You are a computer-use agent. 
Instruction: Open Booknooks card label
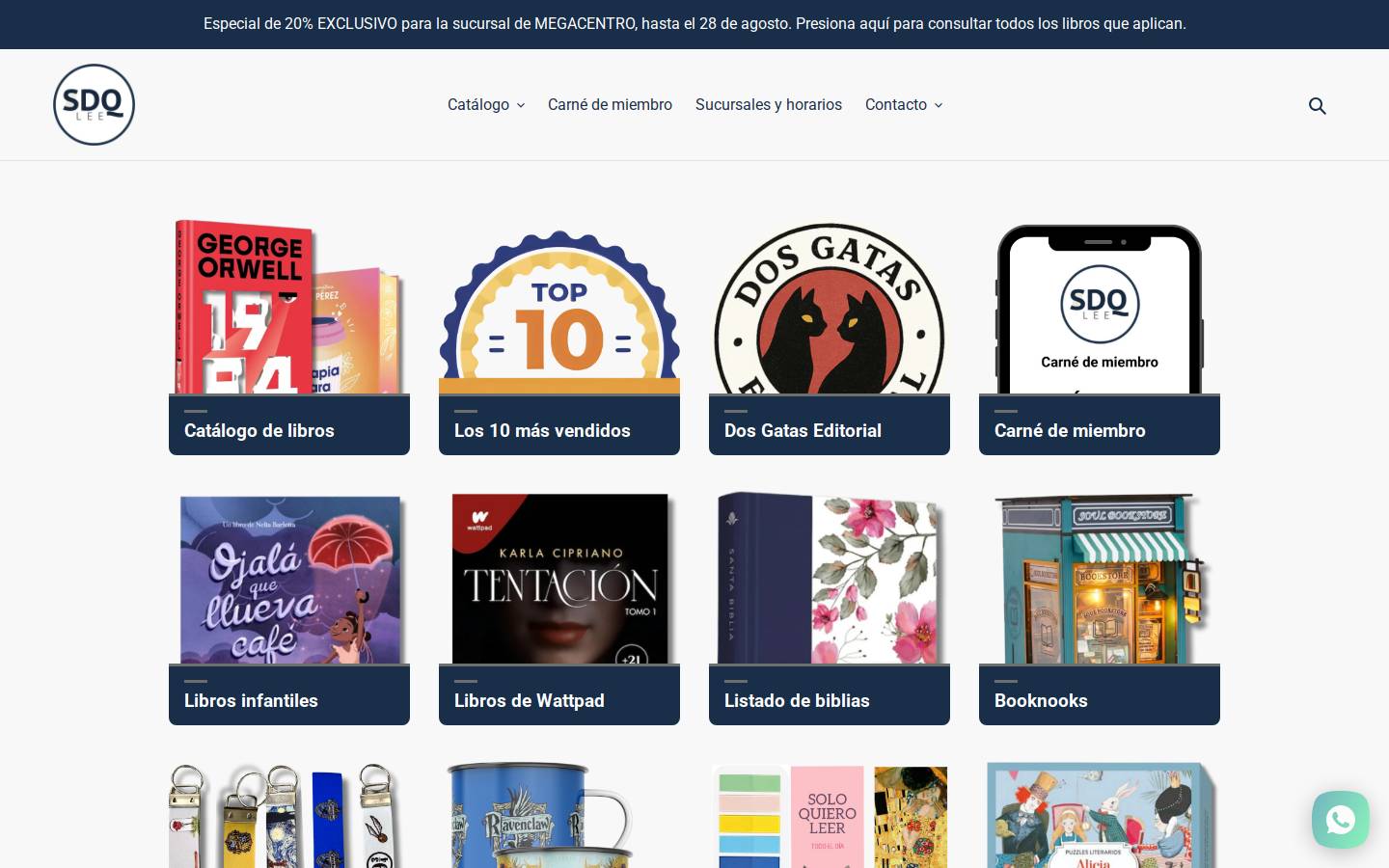(1041, 701)
